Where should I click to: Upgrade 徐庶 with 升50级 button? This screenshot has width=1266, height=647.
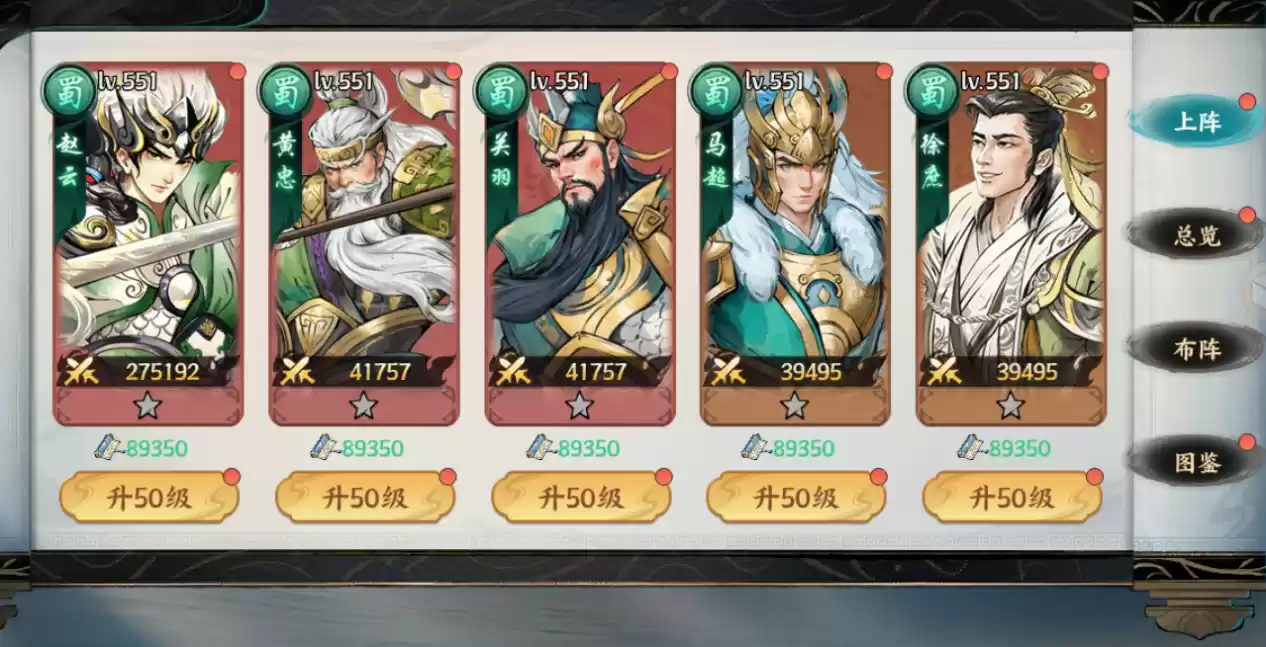tap(1012, 497)
